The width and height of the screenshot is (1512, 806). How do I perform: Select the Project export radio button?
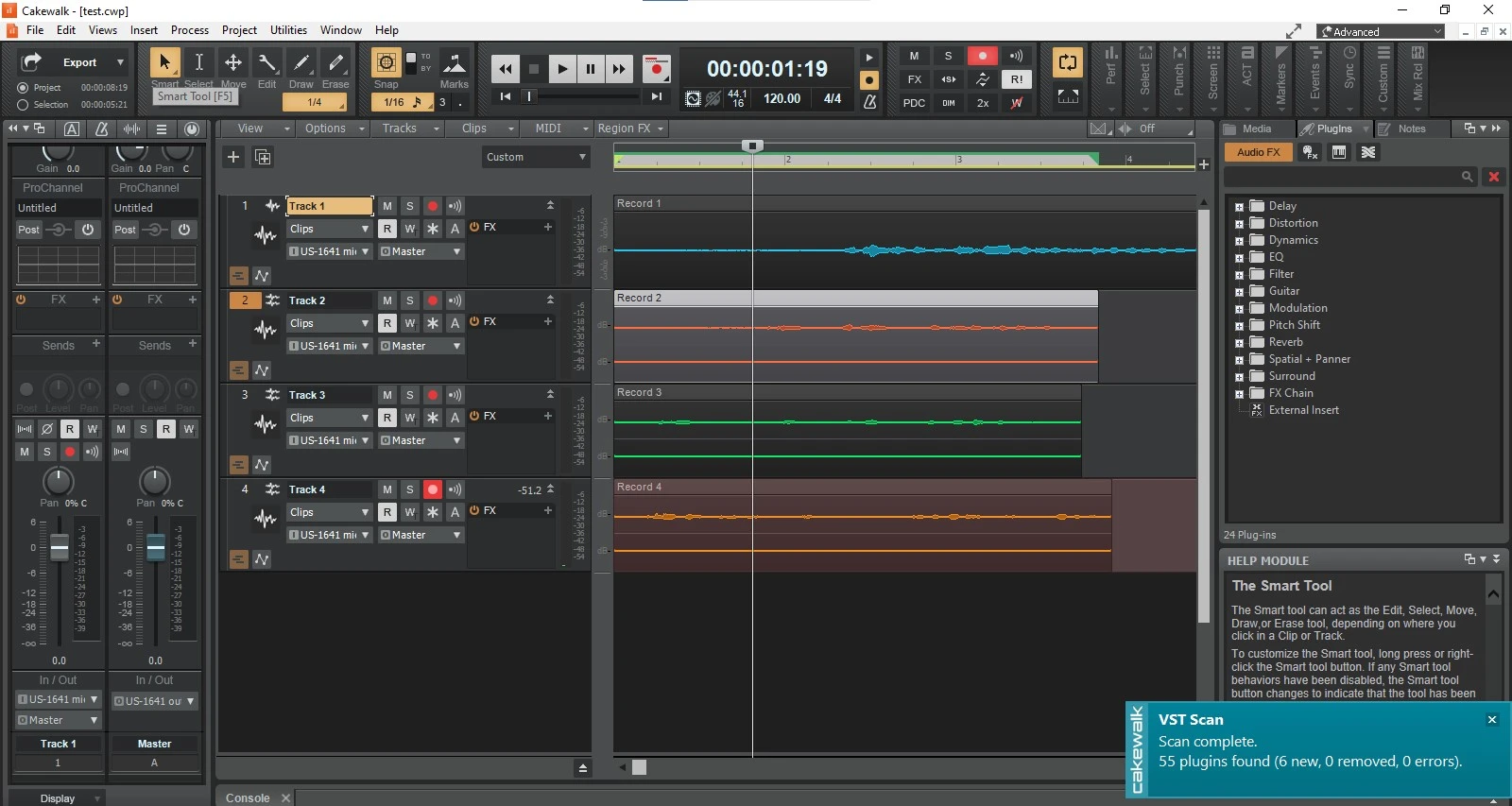(23, 88)
